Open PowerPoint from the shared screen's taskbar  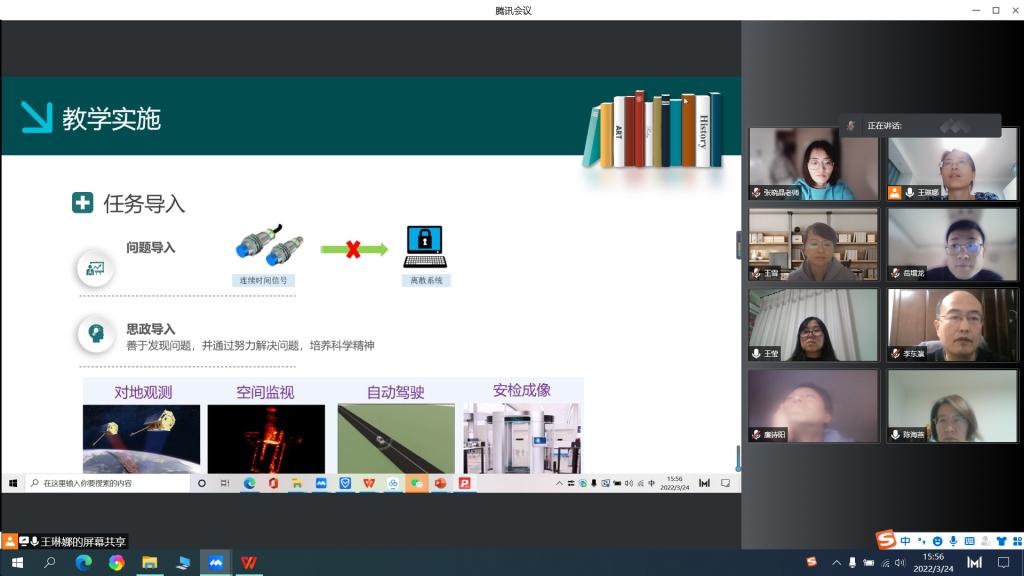coord(464,483)
